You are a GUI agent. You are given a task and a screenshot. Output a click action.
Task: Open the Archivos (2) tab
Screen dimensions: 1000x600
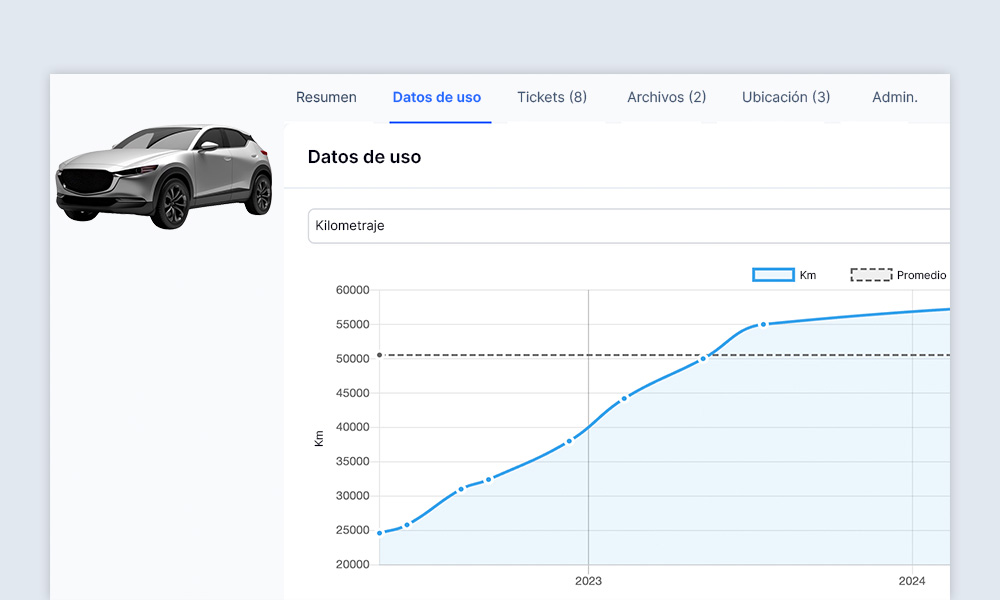tap(666, 97)
